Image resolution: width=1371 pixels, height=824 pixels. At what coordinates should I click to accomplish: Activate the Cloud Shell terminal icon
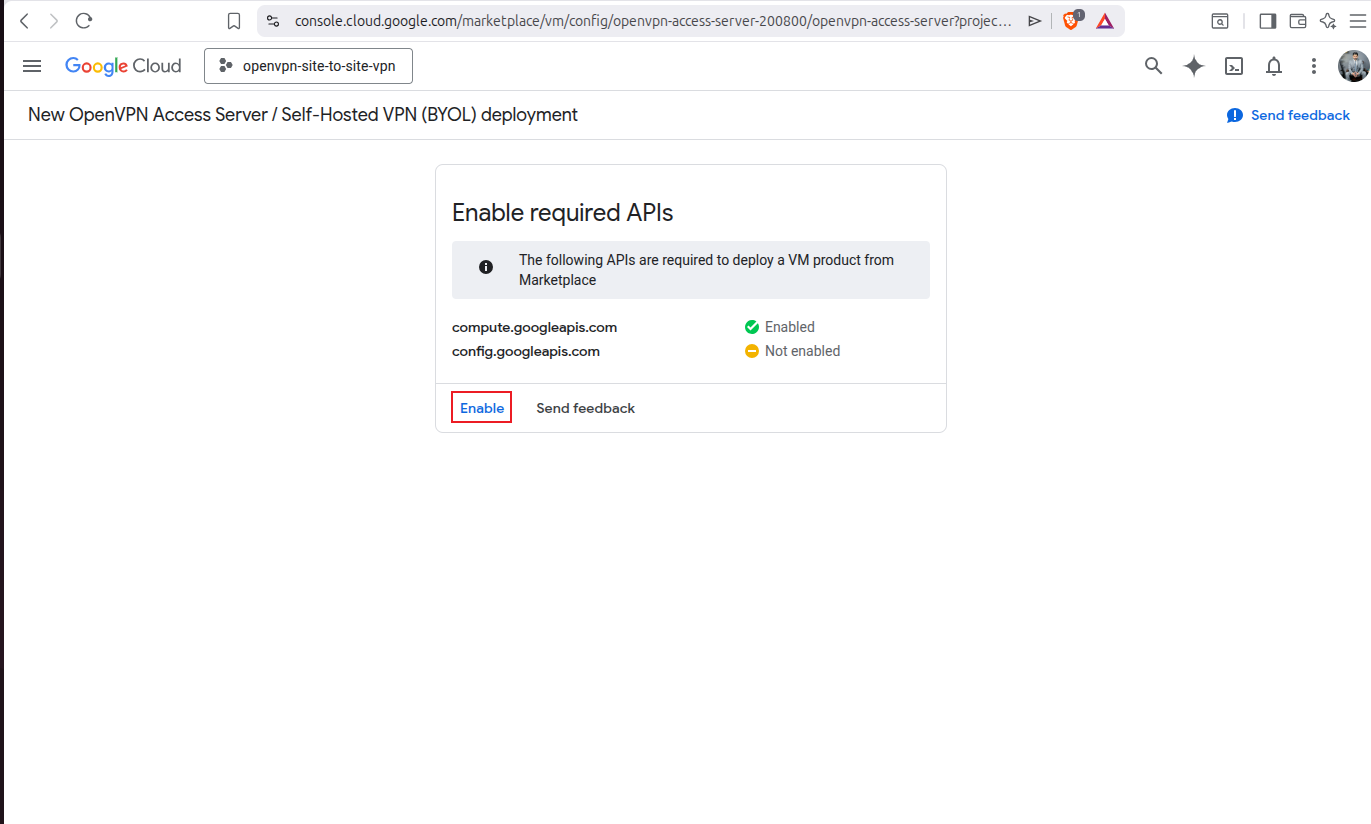point(1234,66)
